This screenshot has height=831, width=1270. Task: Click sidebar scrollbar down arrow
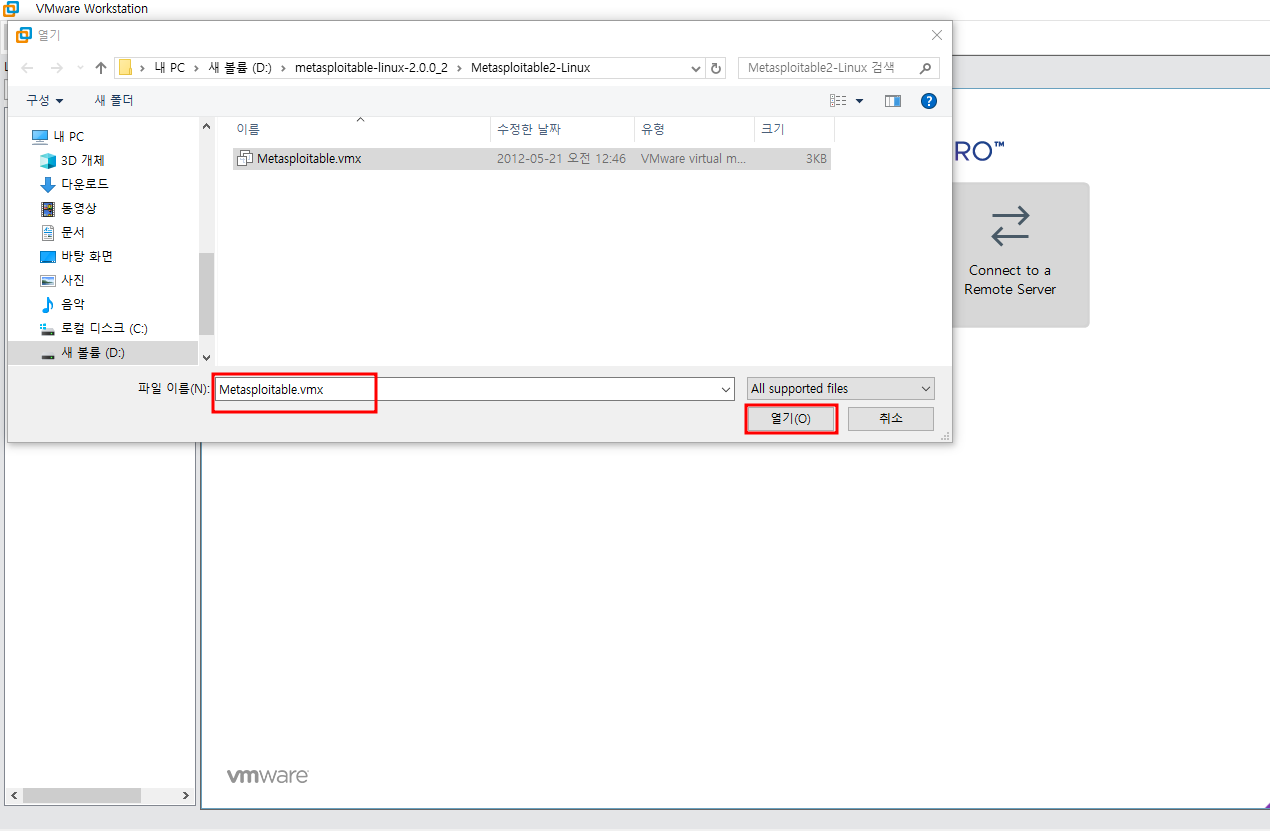[206, 357]
